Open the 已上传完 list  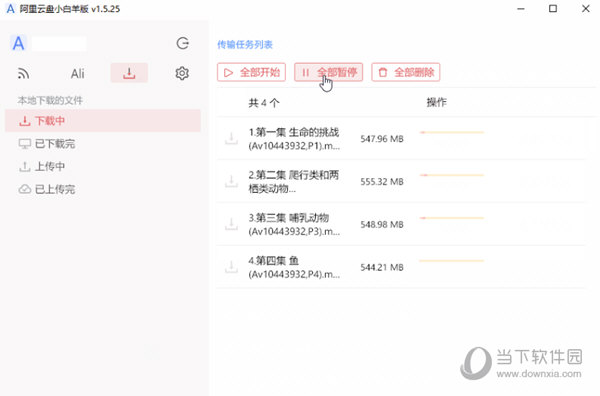(47, 189)
